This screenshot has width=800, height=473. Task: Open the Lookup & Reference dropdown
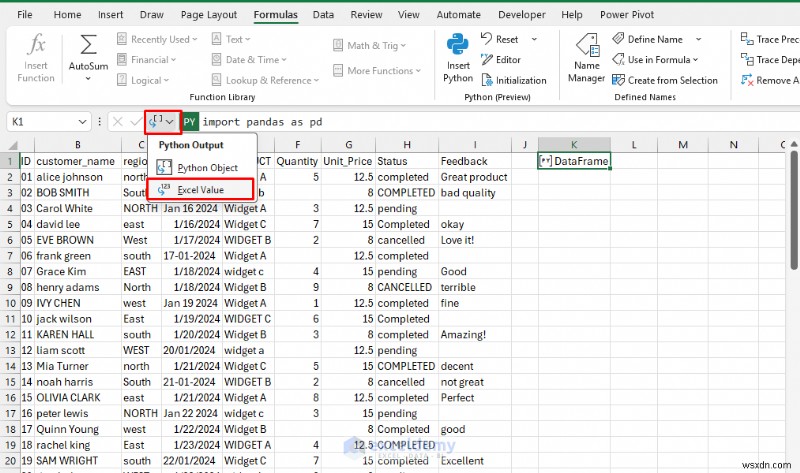[265, 80]
